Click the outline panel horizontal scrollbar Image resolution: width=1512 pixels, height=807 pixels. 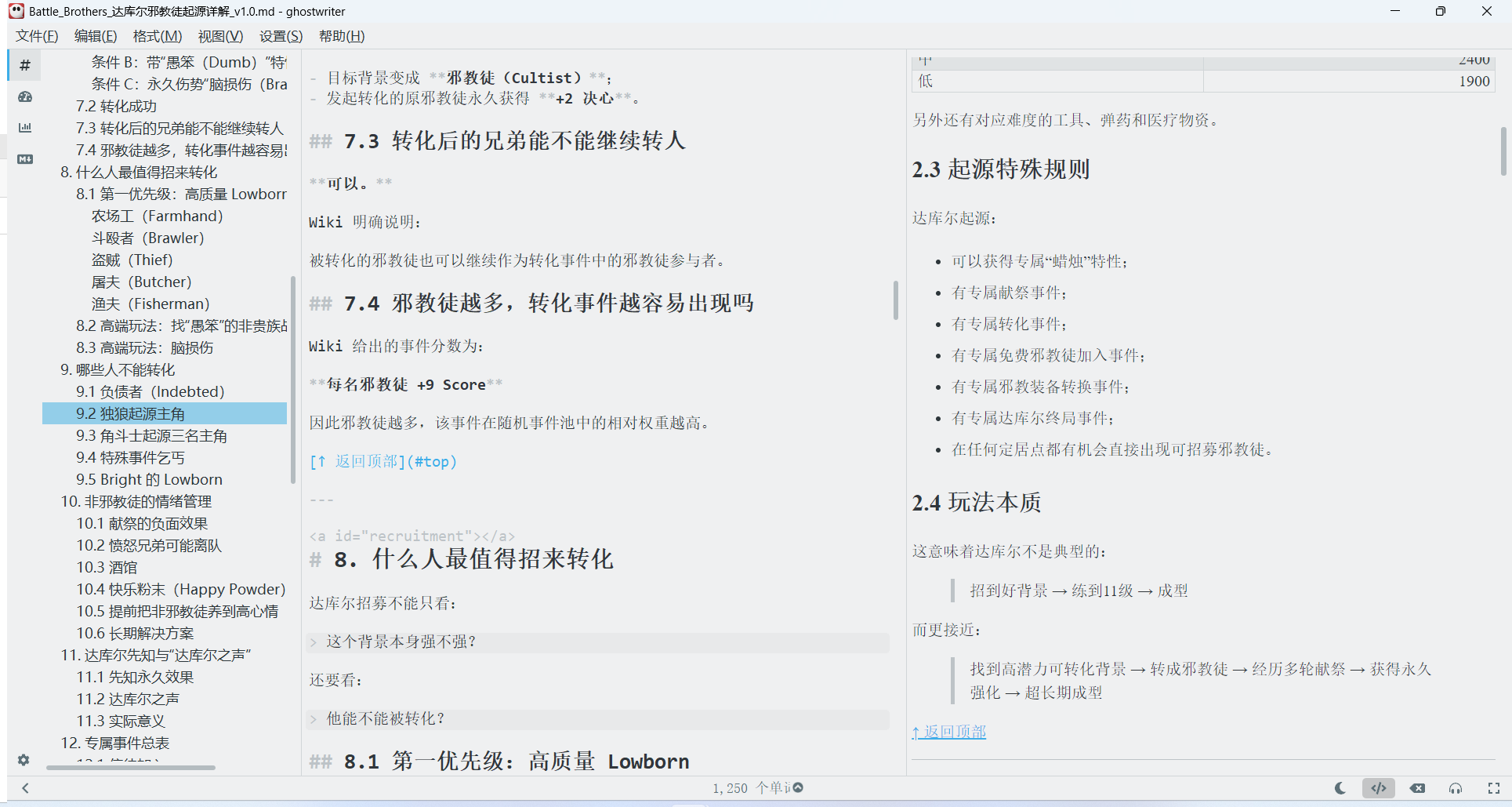(x=130, y=768)
